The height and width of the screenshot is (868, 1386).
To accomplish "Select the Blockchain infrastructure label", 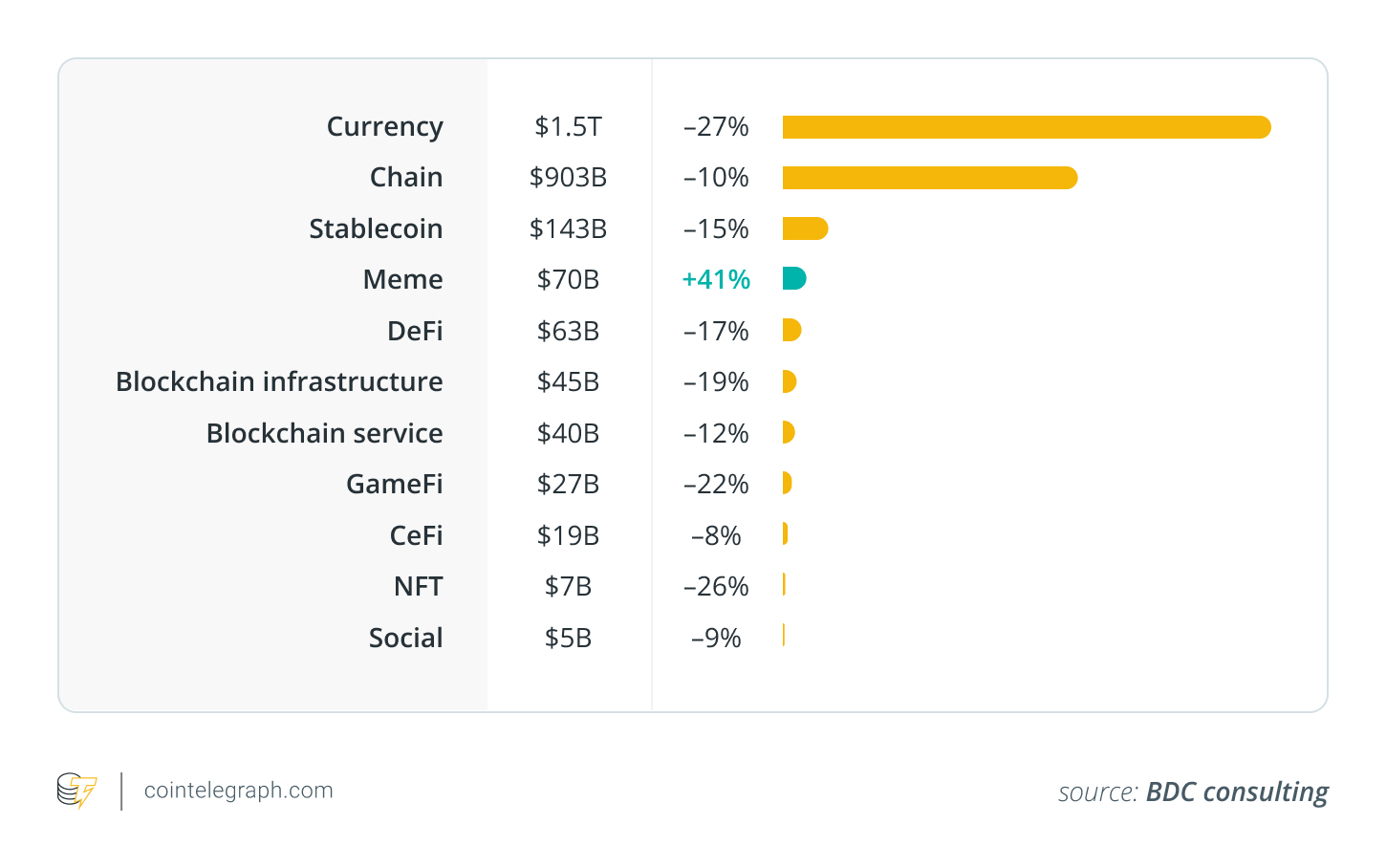I will point(279,381).
